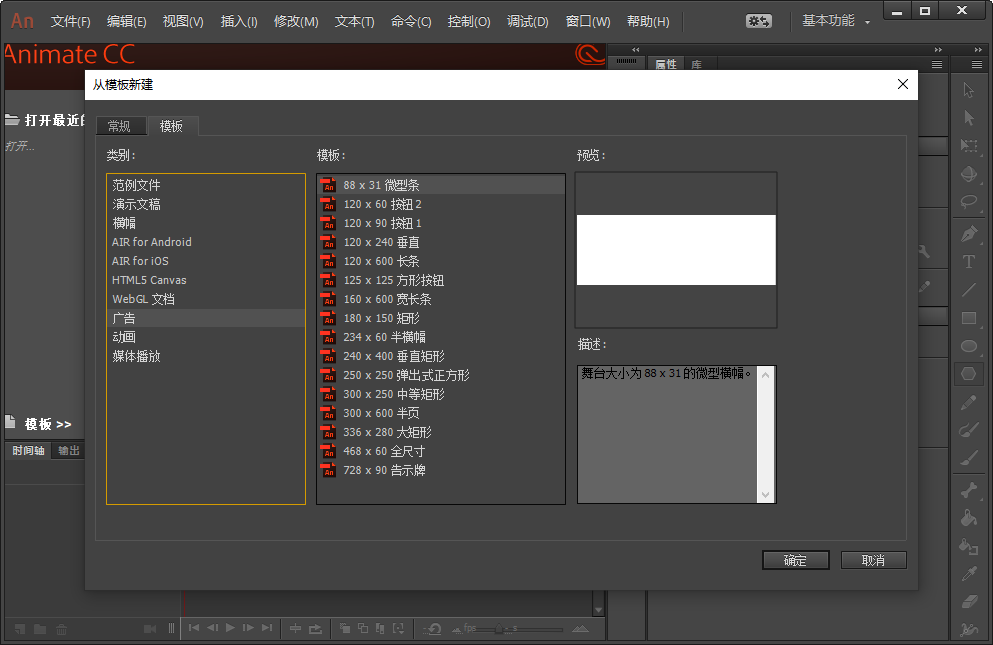Select the Selection tool
The width and height of the screenshot is (993, 645).
click(968, 93)
